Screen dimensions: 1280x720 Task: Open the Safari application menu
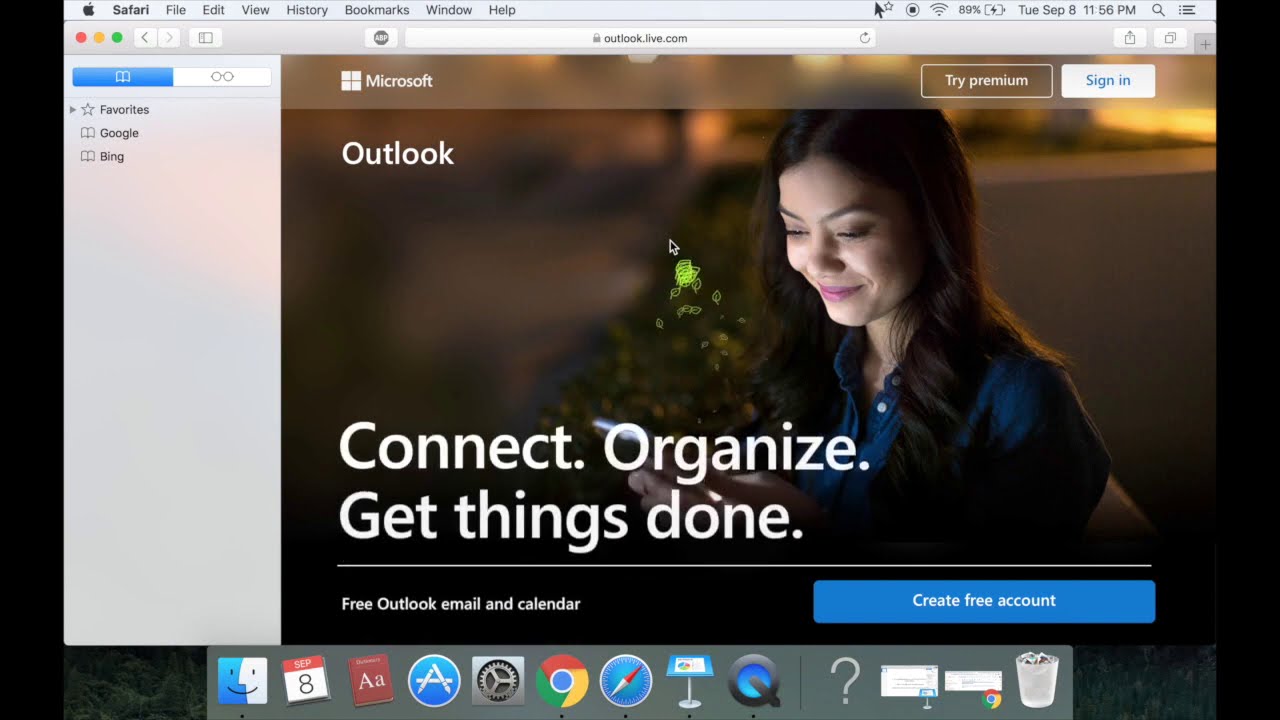click(131, 10)
